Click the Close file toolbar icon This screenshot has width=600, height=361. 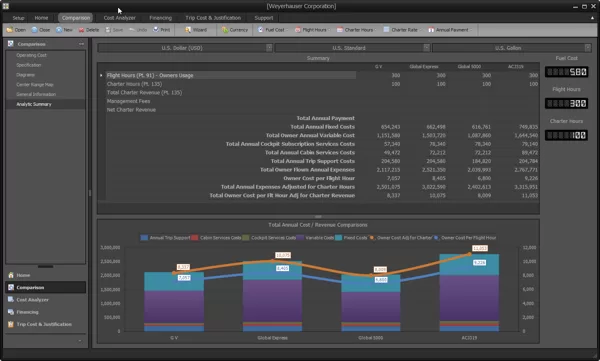tap(34, 30)
